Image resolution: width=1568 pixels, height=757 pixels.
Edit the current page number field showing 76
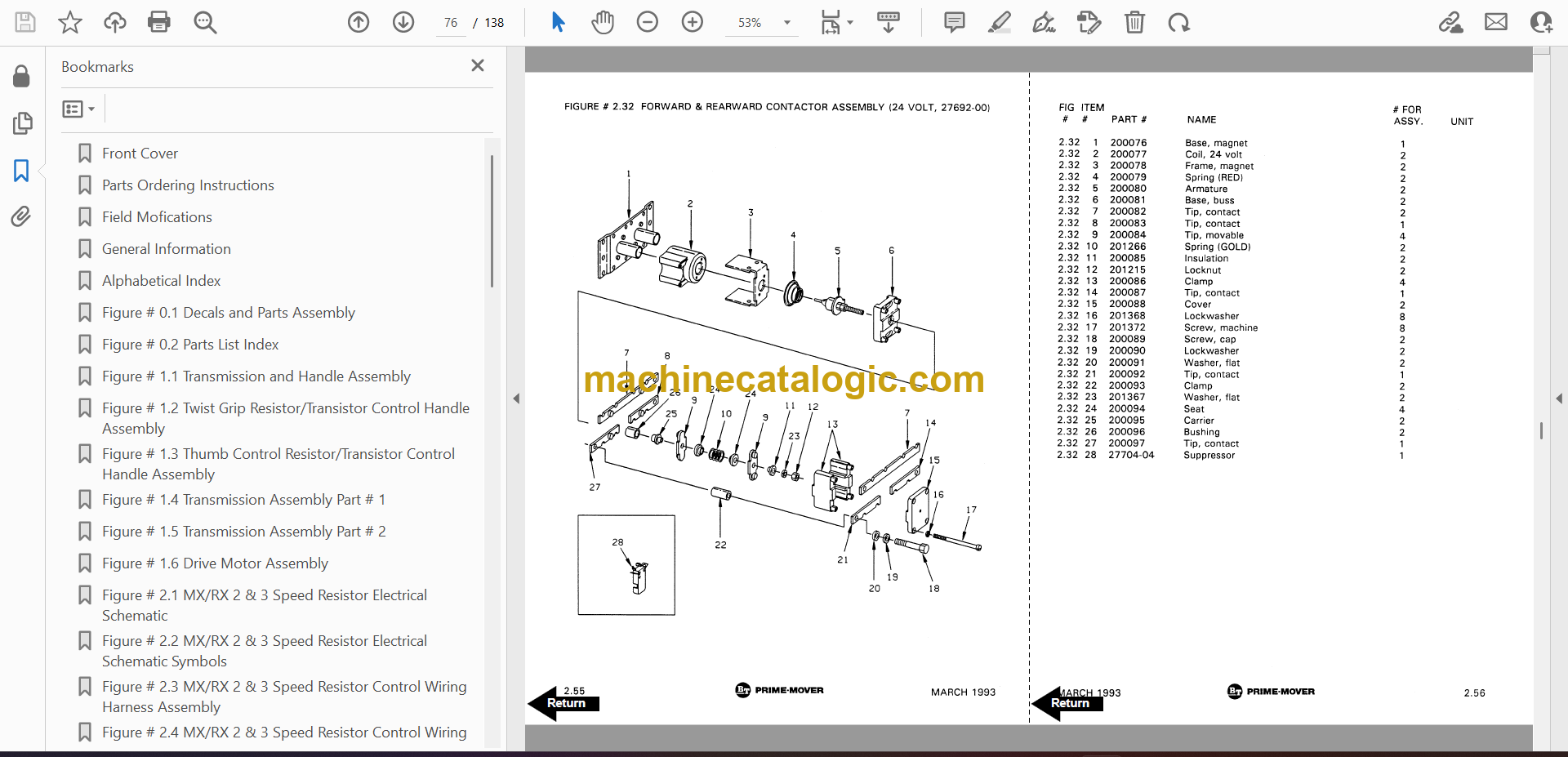click(451, 23)
